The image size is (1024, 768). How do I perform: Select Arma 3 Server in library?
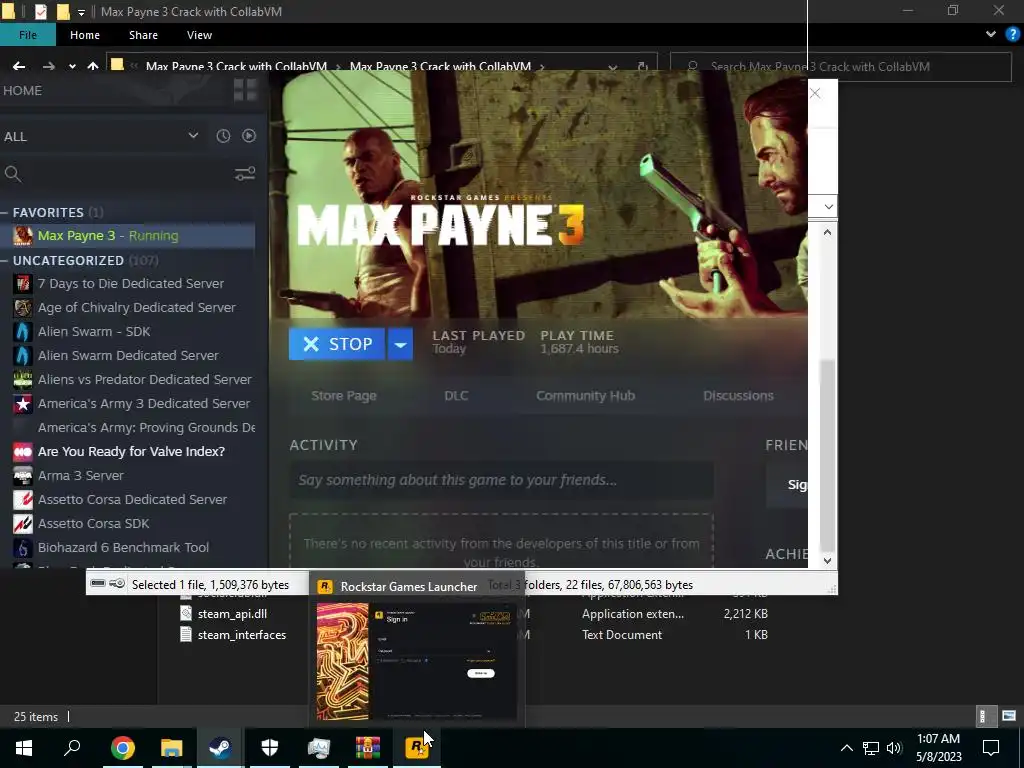pyautogui.click(x=80, y=475)
